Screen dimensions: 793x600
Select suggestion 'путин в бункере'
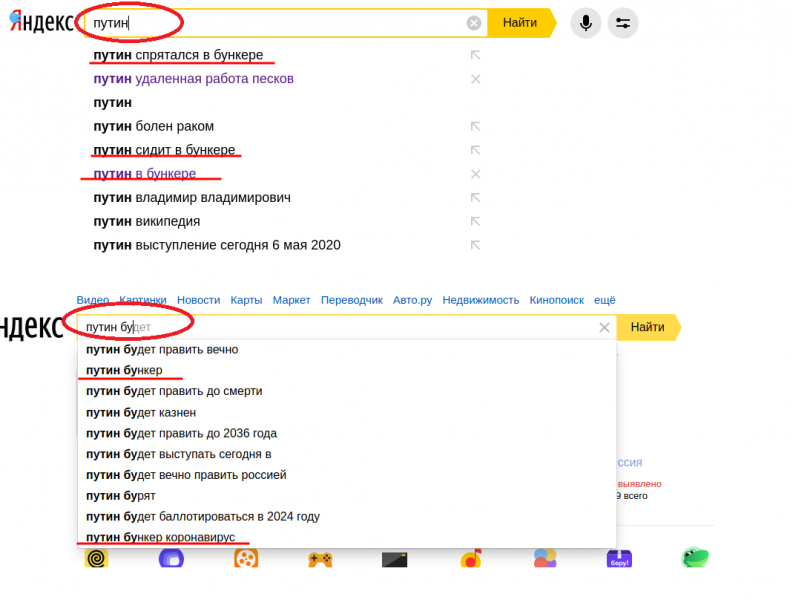pyautogui.click(x=144, y=174)
